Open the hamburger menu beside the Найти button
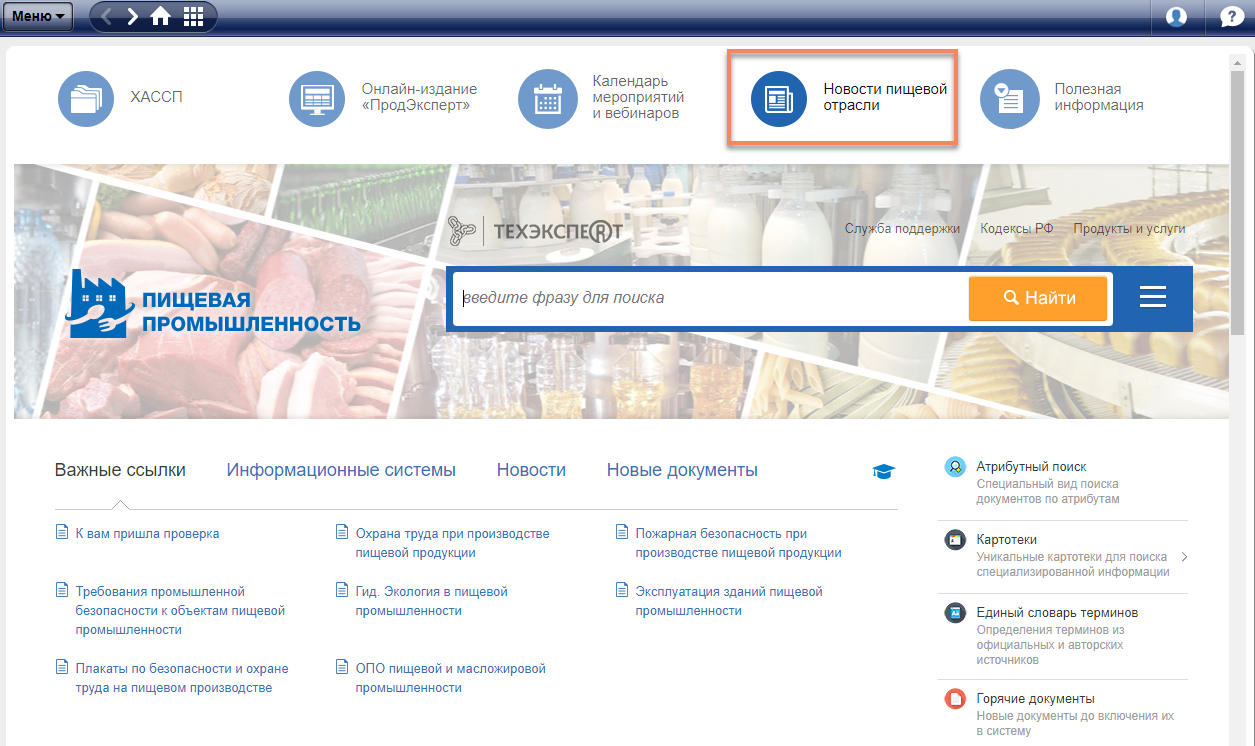The height and width of the screenshot is (746, 1255). (1153, 297)
